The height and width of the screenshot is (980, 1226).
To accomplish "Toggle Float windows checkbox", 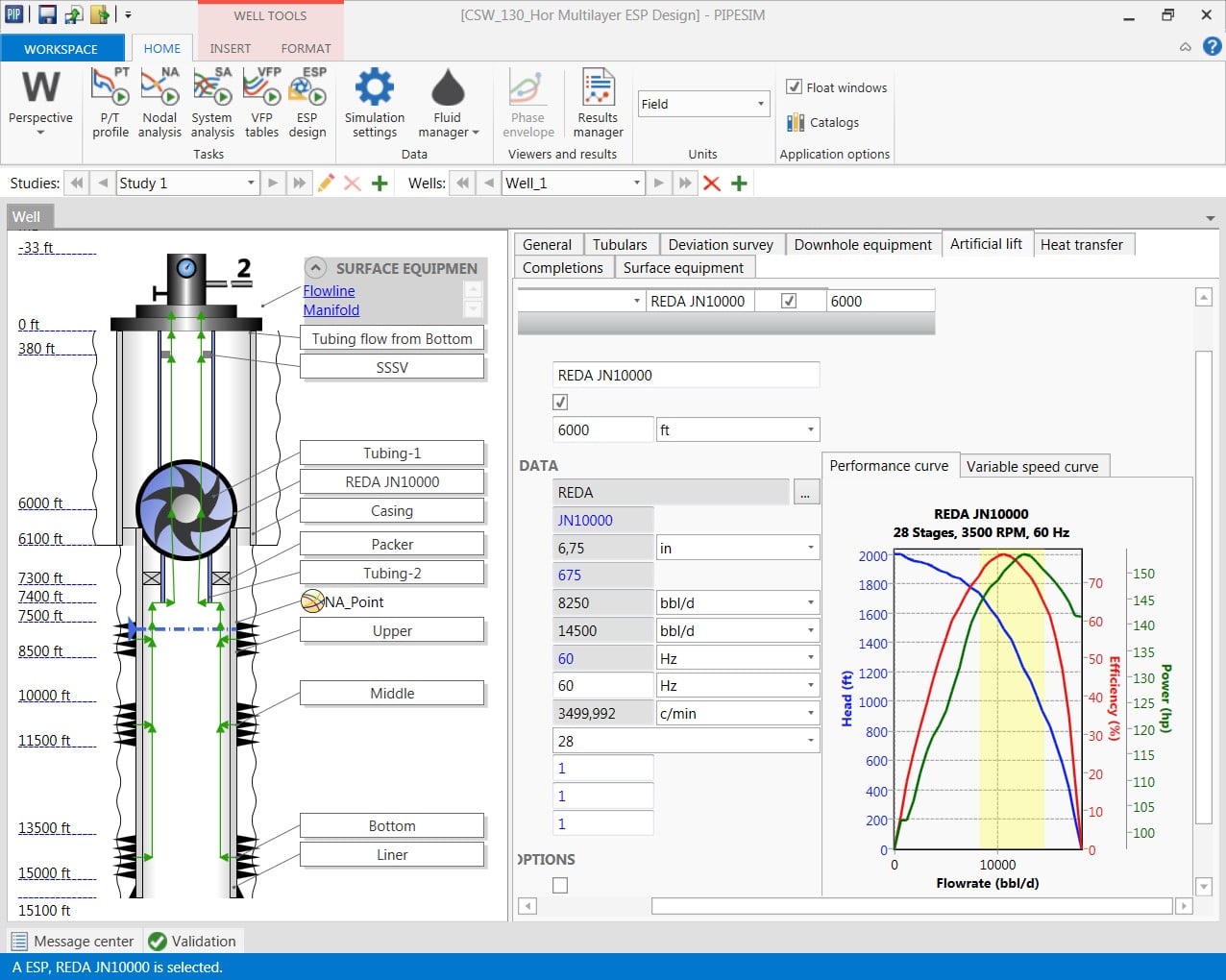I will pyautogui.click(x=795, y=86).
